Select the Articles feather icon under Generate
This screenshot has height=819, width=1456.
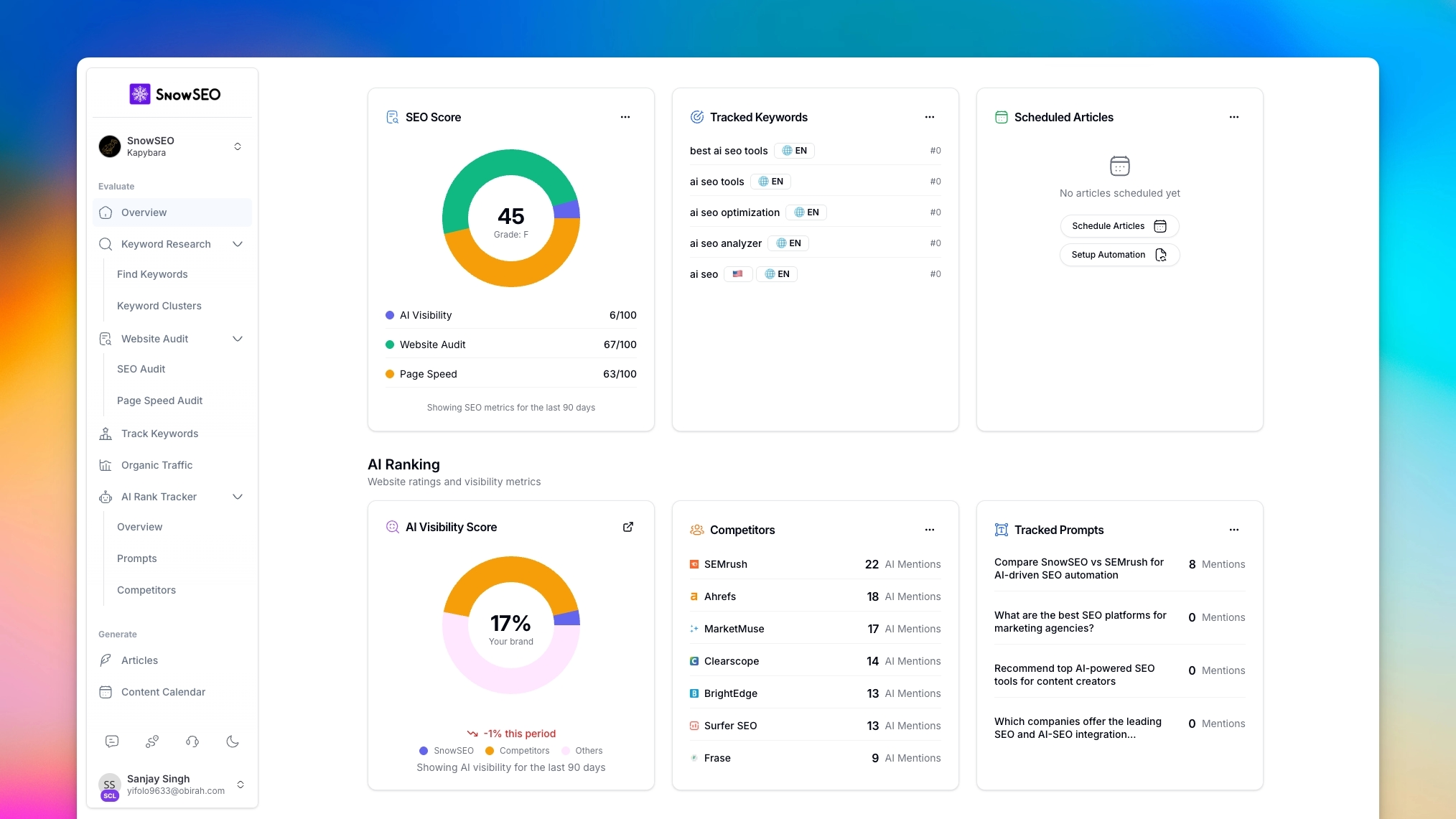point(106,660)
